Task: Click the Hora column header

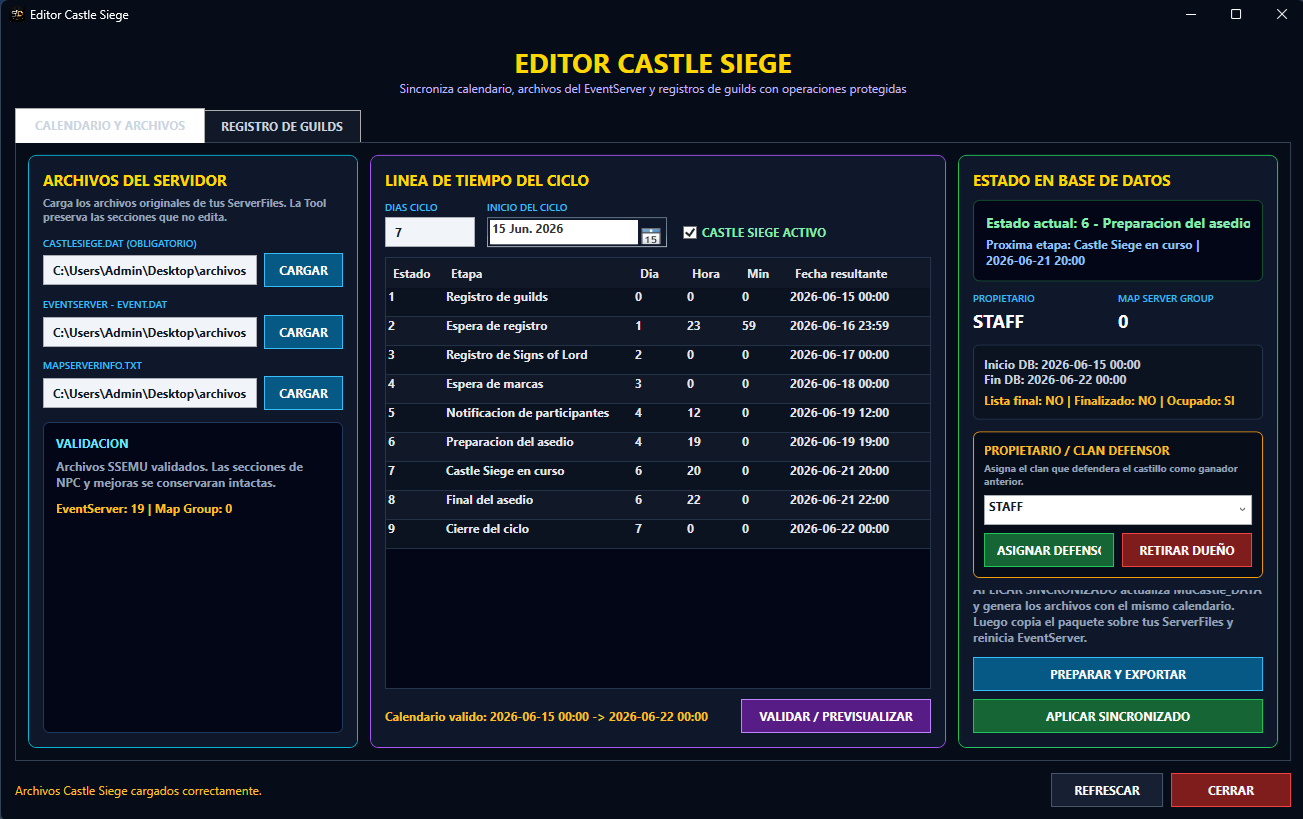Action: tap(706, 273)
